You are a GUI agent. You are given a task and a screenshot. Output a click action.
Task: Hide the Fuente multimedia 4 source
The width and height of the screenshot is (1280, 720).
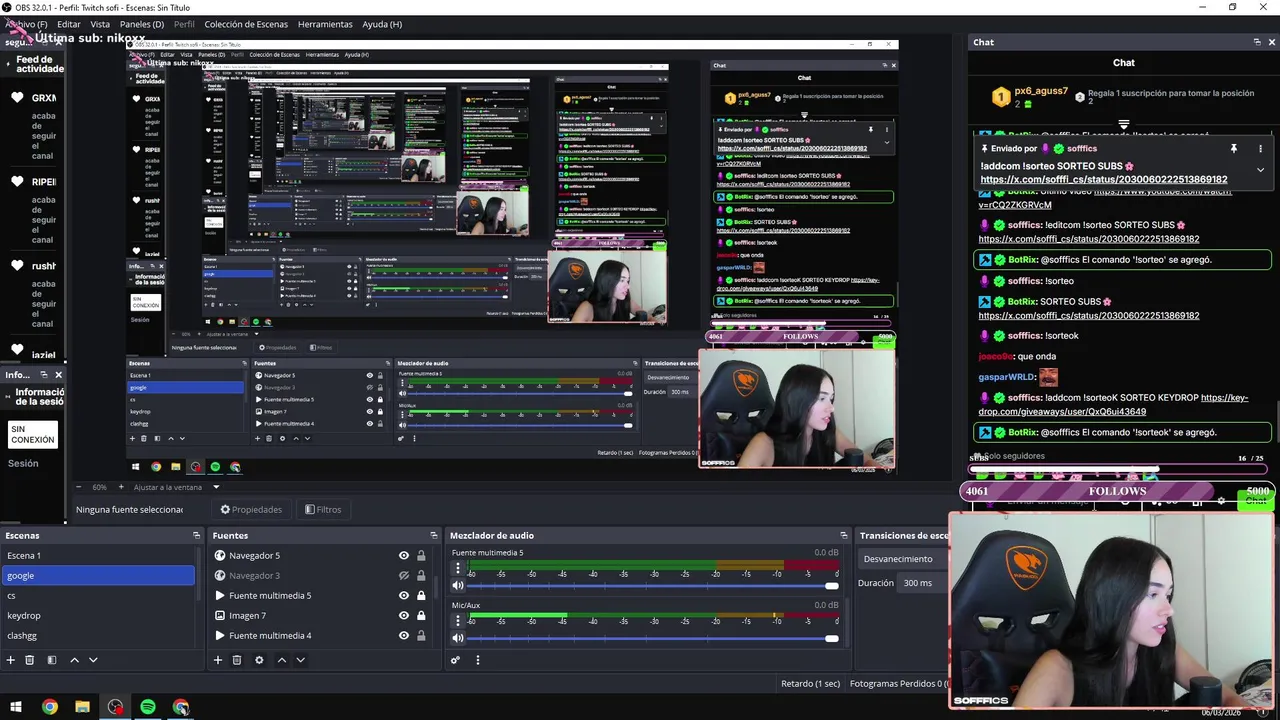point(404,635)
